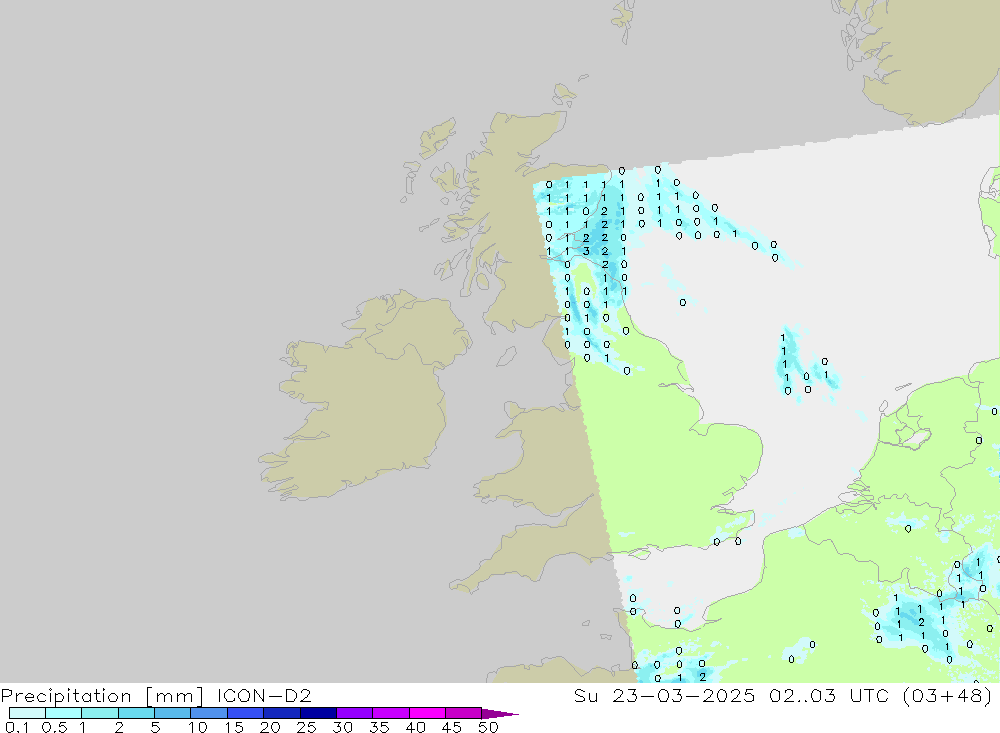
Task: Click the '0.5' legend scale value
Action: pyautogui.click(x=54, y=727)
